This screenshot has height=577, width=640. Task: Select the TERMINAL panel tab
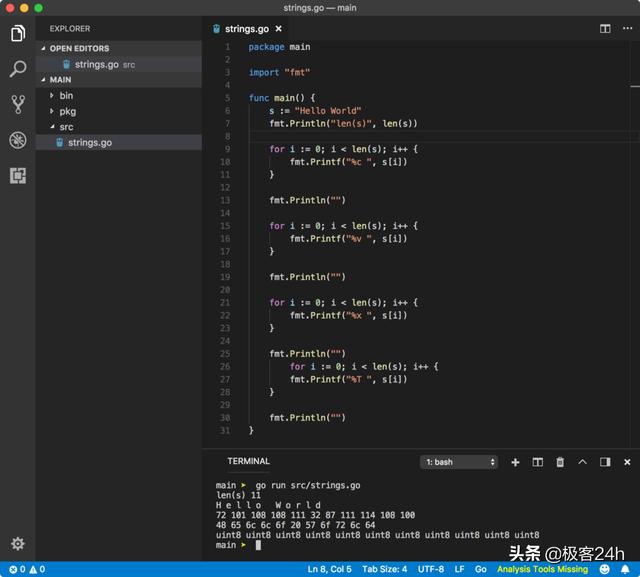(x=248, y=461)
